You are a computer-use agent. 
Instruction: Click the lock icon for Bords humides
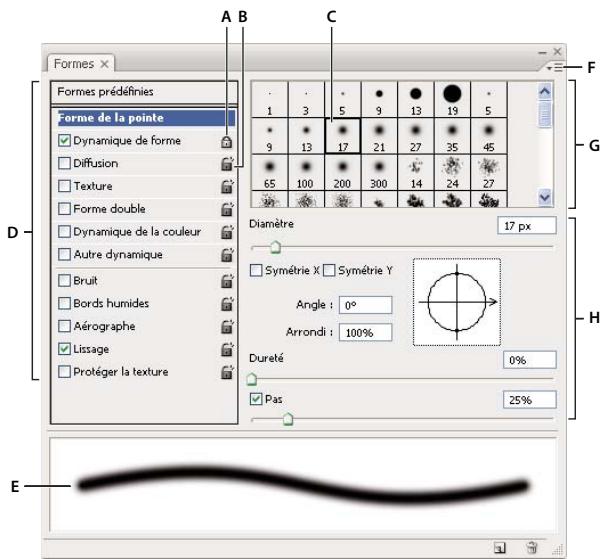[x=227, y=304]
